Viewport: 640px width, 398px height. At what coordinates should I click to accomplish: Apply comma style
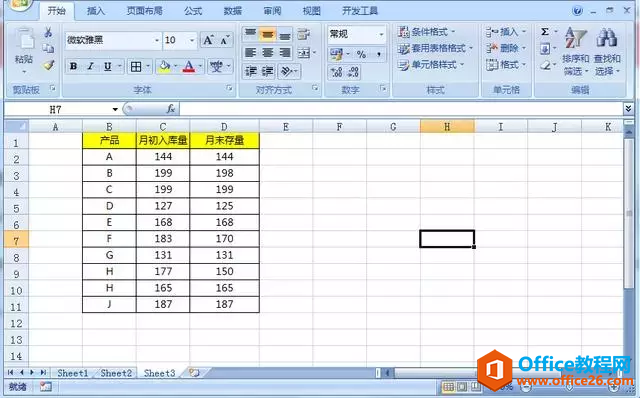point(379,54)
